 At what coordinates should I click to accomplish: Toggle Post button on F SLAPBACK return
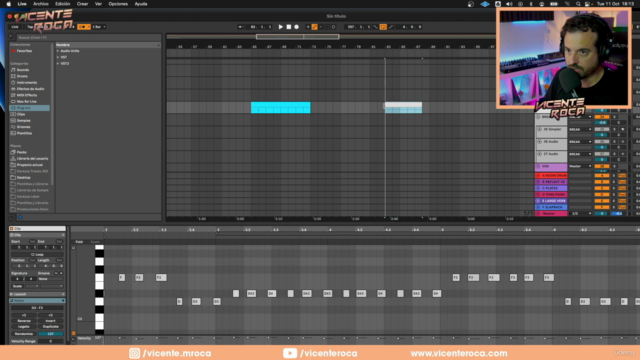[x=622, y=207]
